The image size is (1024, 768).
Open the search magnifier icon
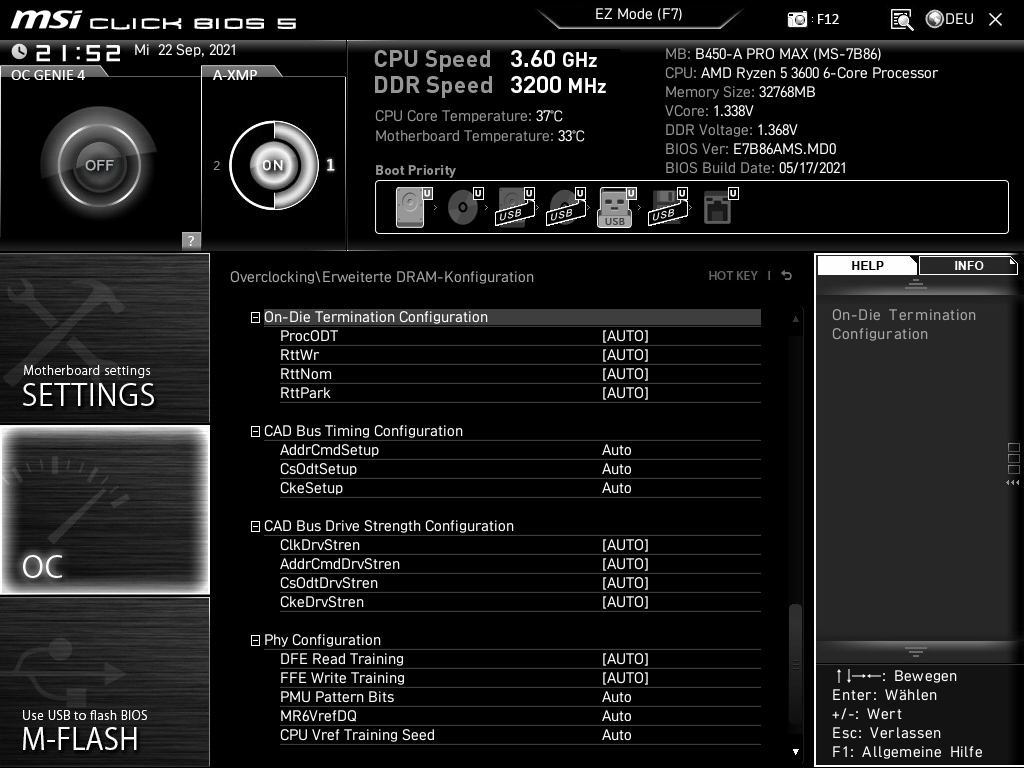(900, 19)
